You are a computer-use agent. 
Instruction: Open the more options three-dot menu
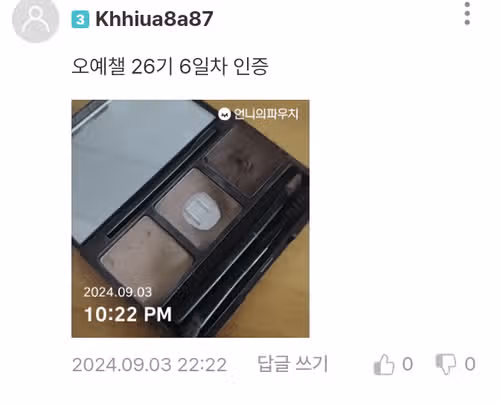[x=467, y=14]
